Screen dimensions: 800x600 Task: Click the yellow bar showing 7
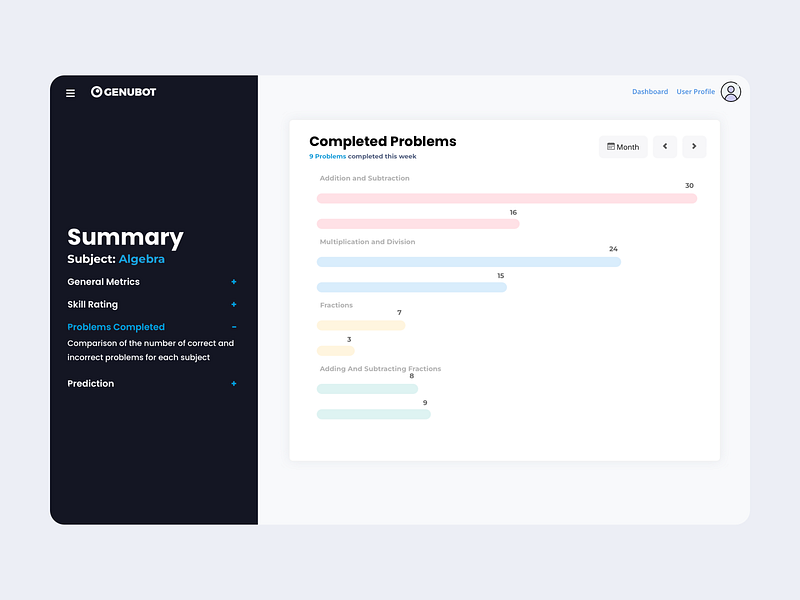[361, 326]
